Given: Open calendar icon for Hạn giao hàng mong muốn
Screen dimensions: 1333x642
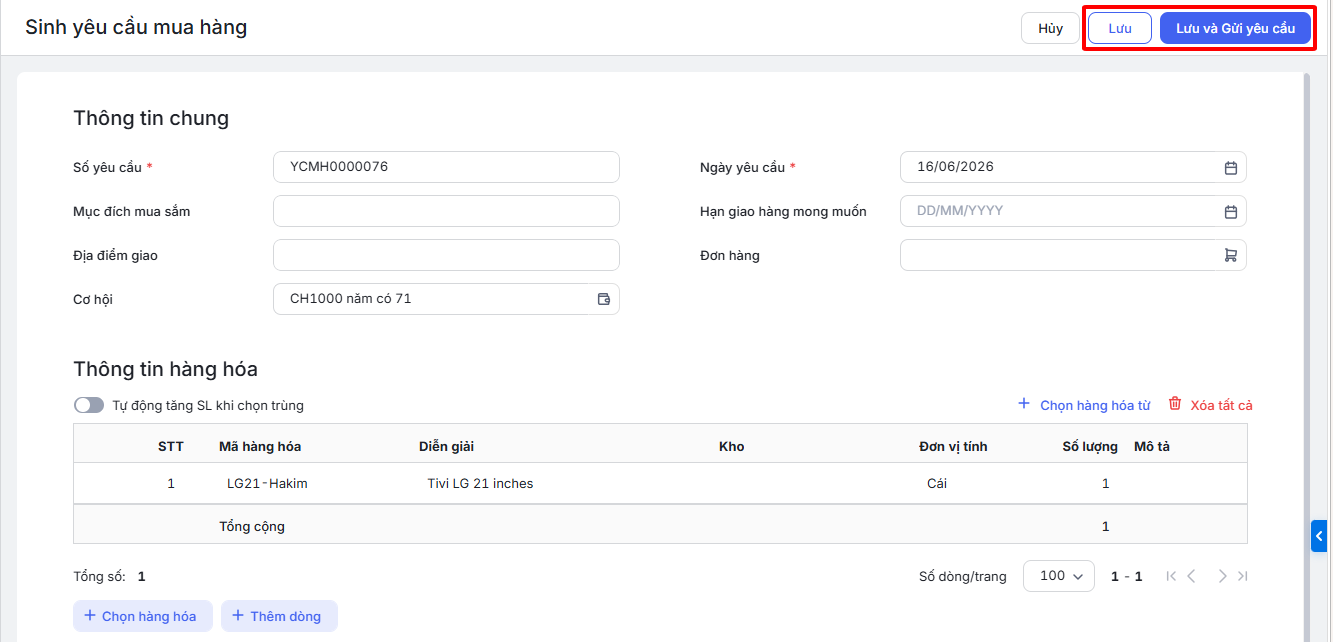Looking at the screenshot, I should pos(1231,212).
